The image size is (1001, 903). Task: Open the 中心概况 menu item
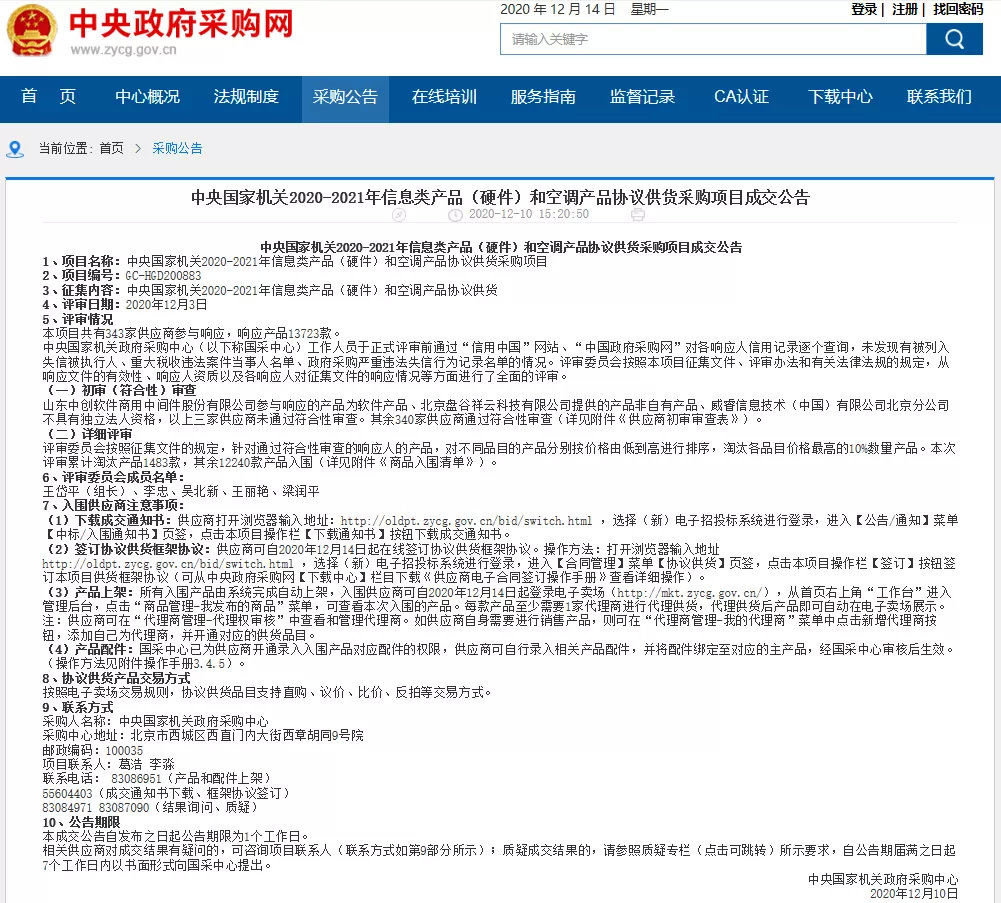[x=147, y=97]
